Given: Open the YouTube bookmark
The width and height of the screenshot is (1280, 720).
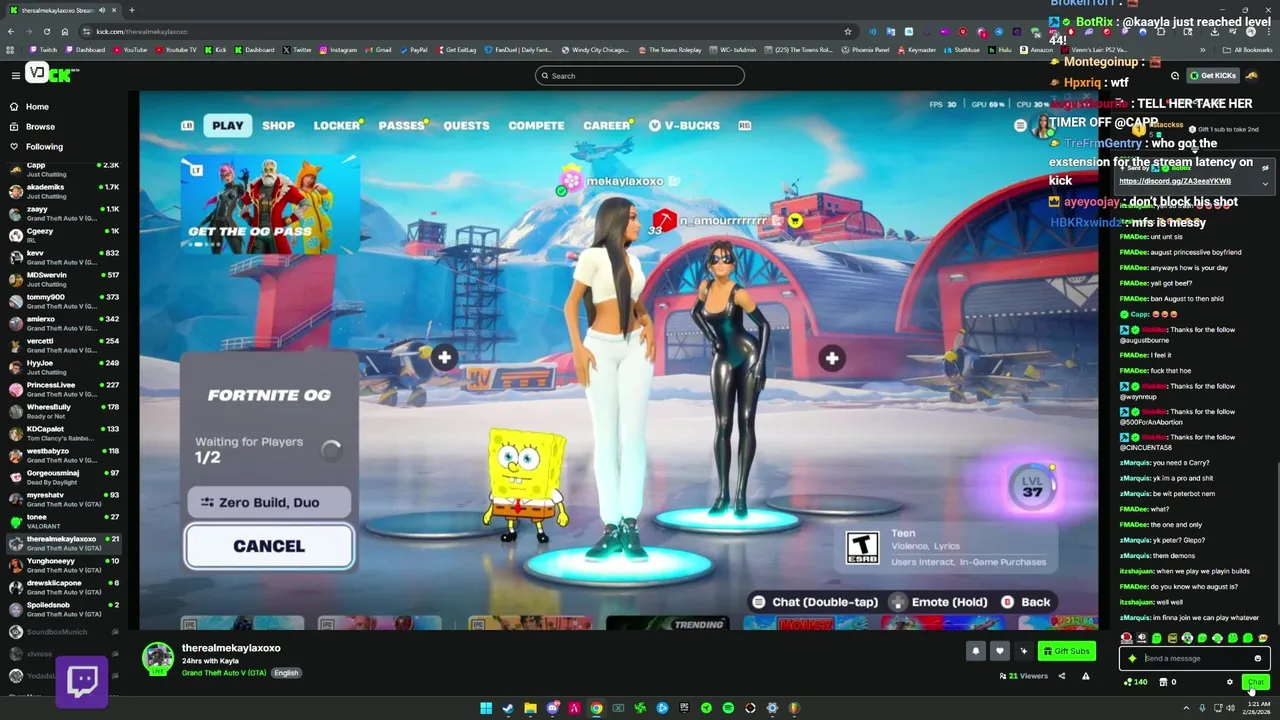Looking at the screenshot, I should pos(130,50).
